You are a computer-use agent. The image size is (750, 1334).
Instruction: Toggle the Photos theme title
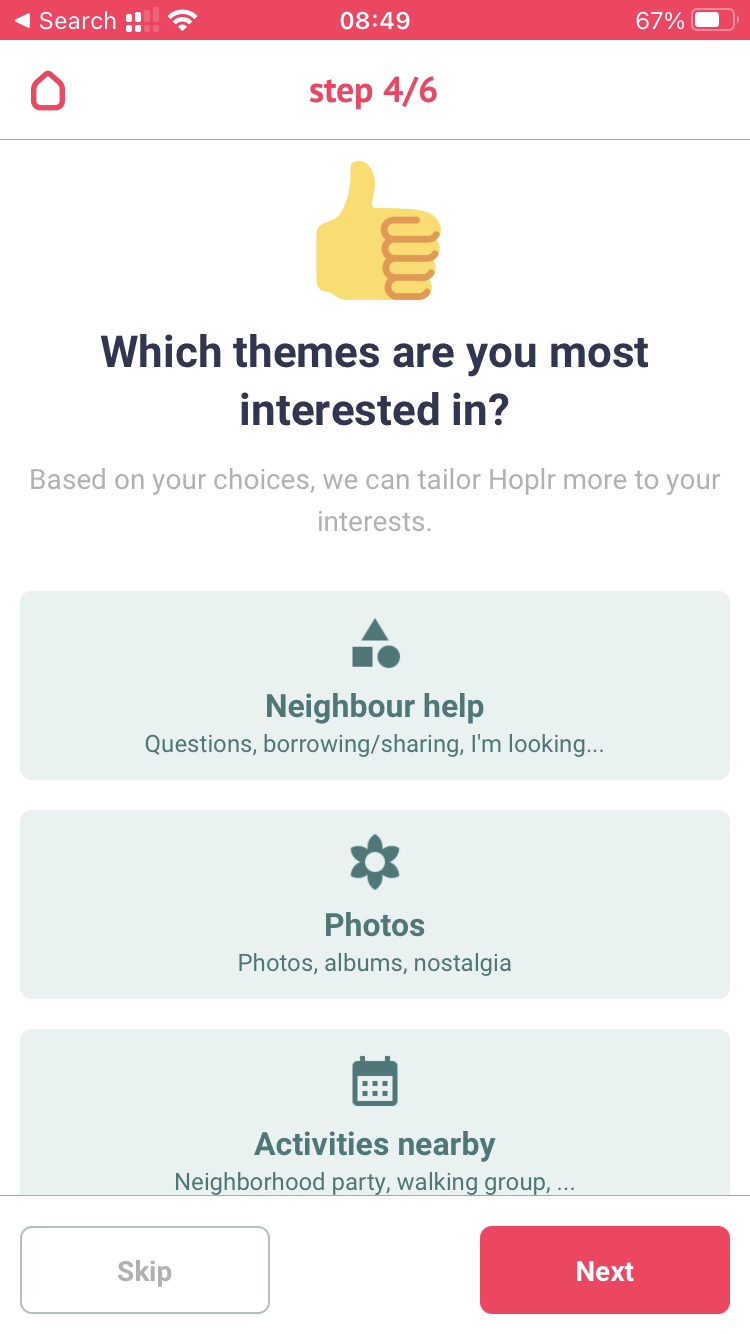pos(375,925)
